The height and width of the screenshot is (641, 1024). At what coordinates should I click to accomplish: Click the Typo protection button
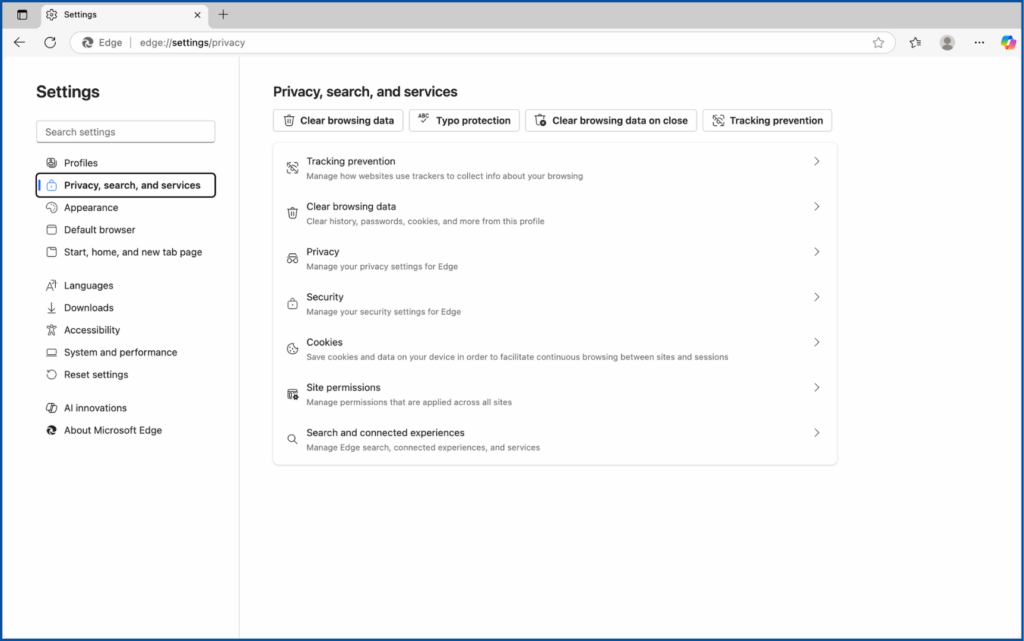[464, 121]
